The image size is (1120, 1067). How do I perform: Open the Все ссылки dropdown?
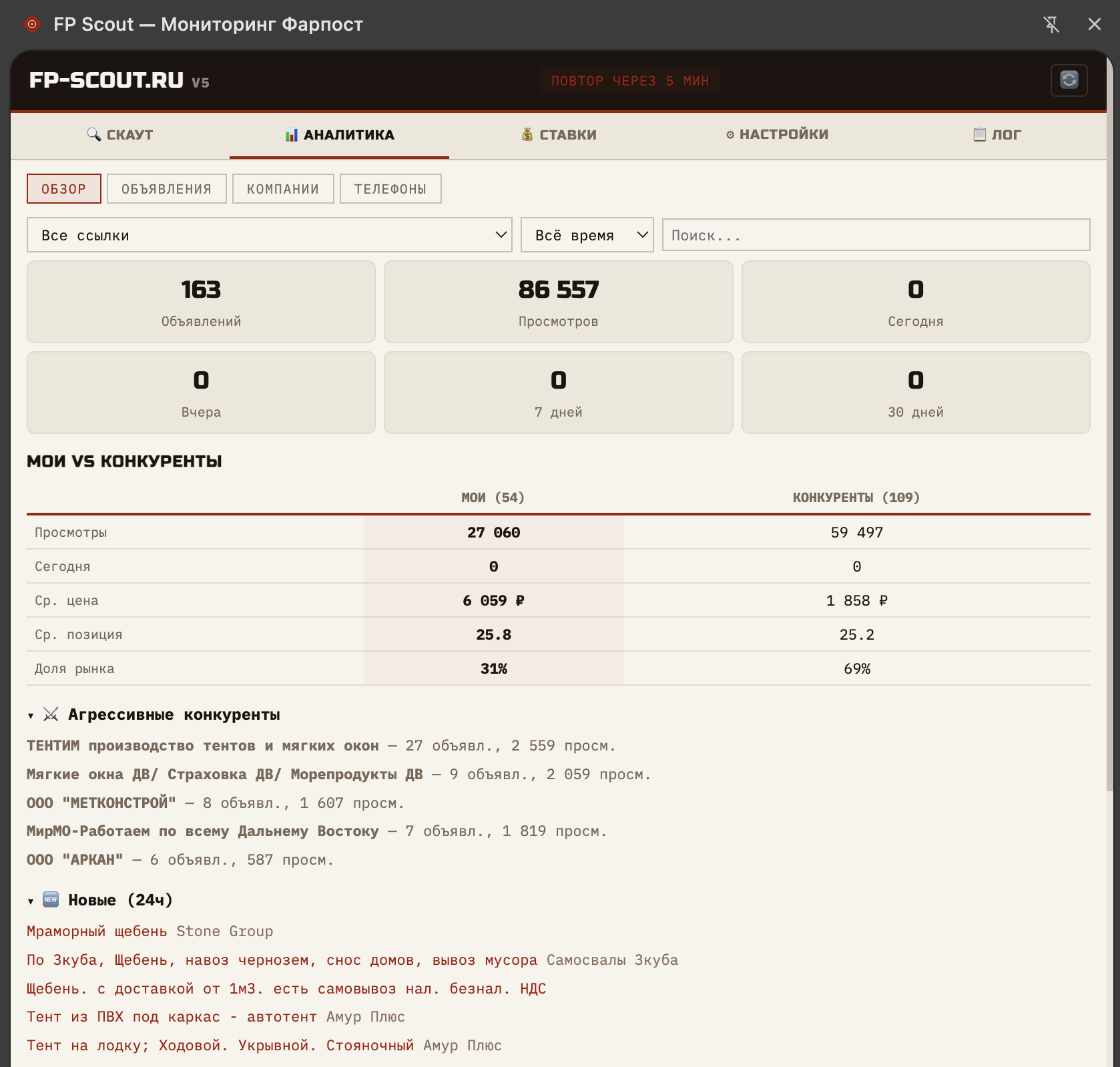[x=270, y=235]
